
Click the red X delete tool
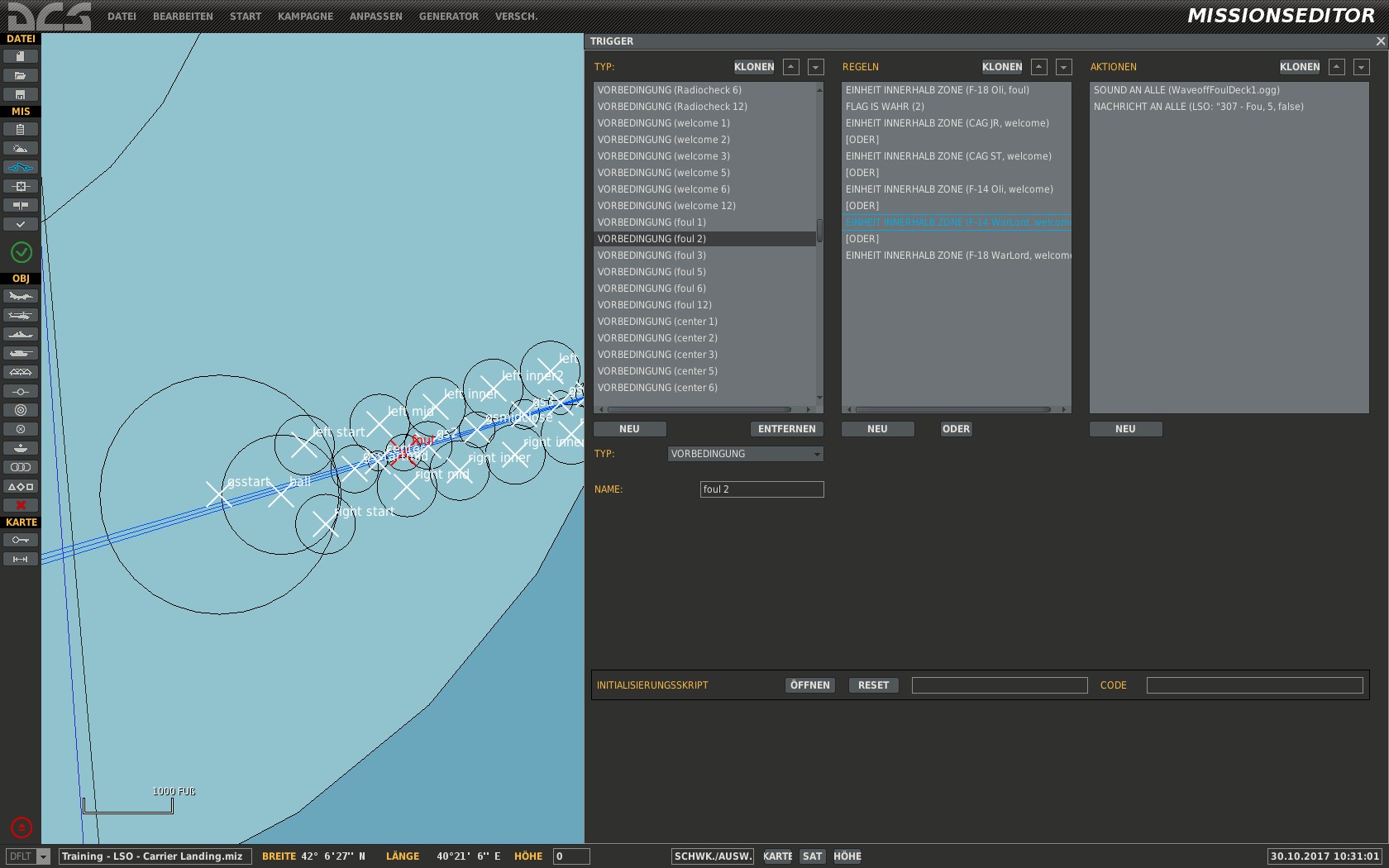click(21, 505)
